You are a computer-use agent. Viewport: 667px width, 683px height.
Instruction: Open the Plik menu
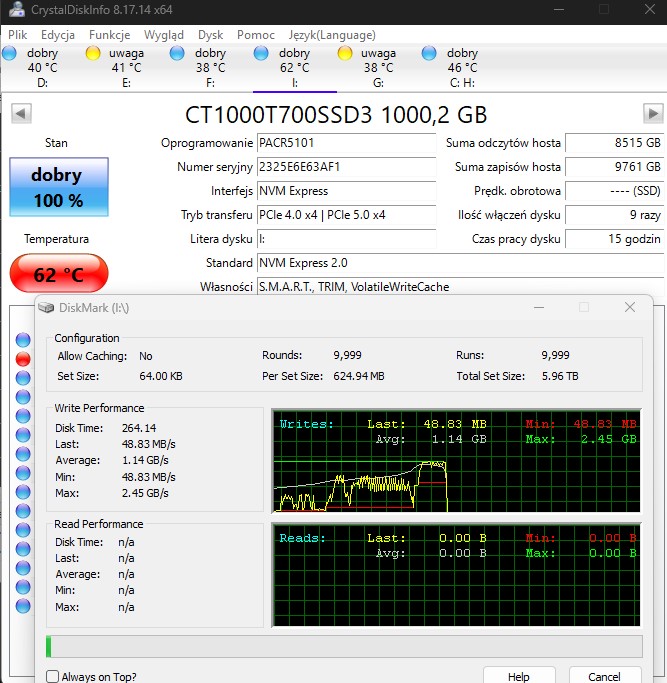pyautogui.click(x=18, y=34)
